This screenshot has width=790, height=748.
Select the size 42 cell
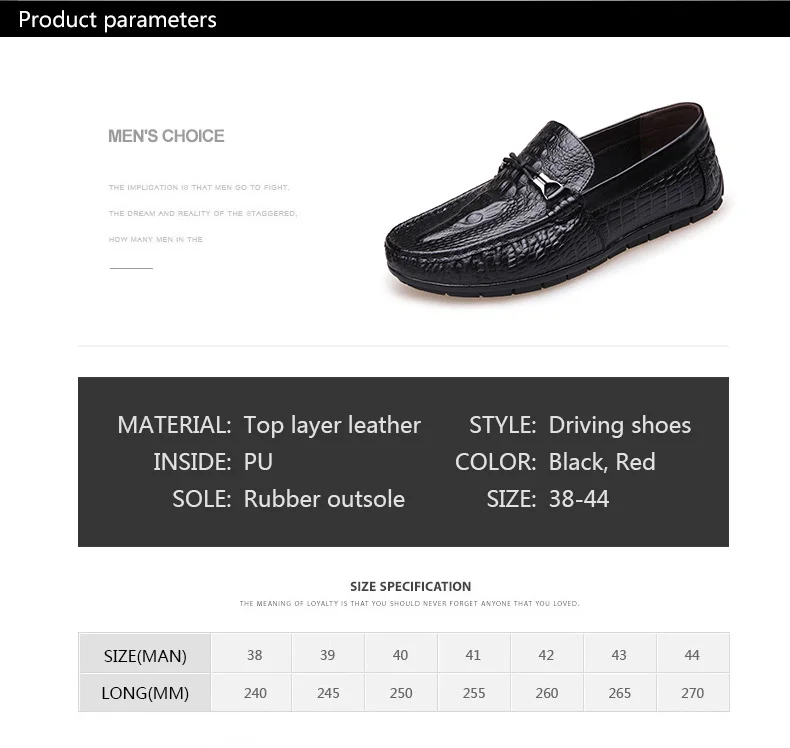[546, 655]
